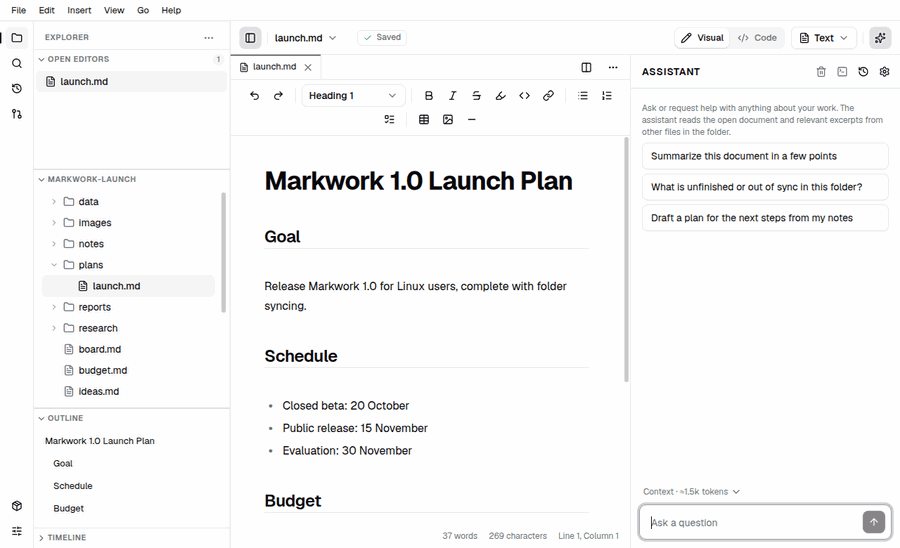900x548 pixels.
Task: Click 'Summarize this document in a few points'
Action: [765, 156]
